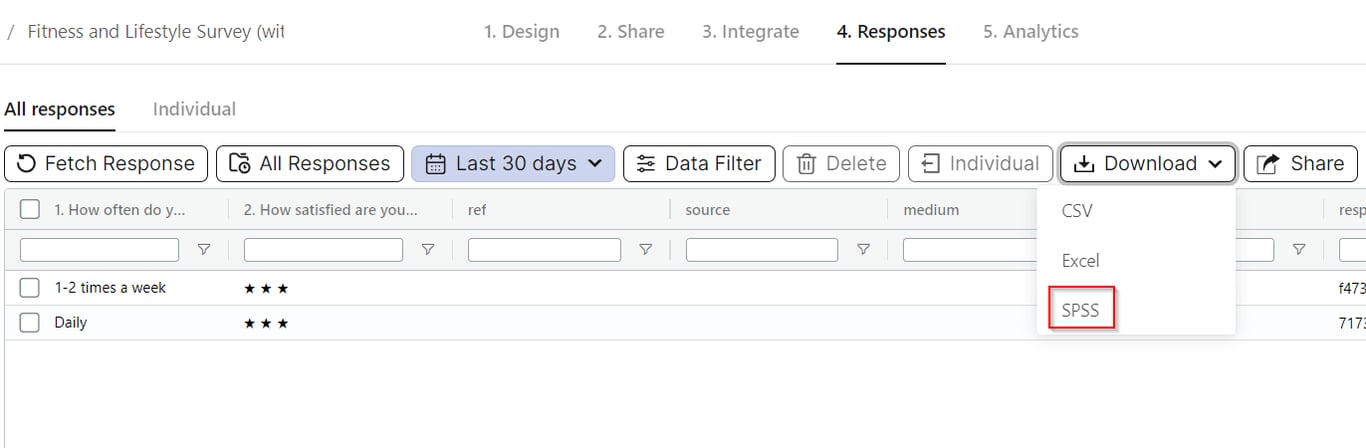This screenshot has width=1366, height=448.
Task: Select CSV export format
Action: pyautogui.click(x=1077, y=211)
